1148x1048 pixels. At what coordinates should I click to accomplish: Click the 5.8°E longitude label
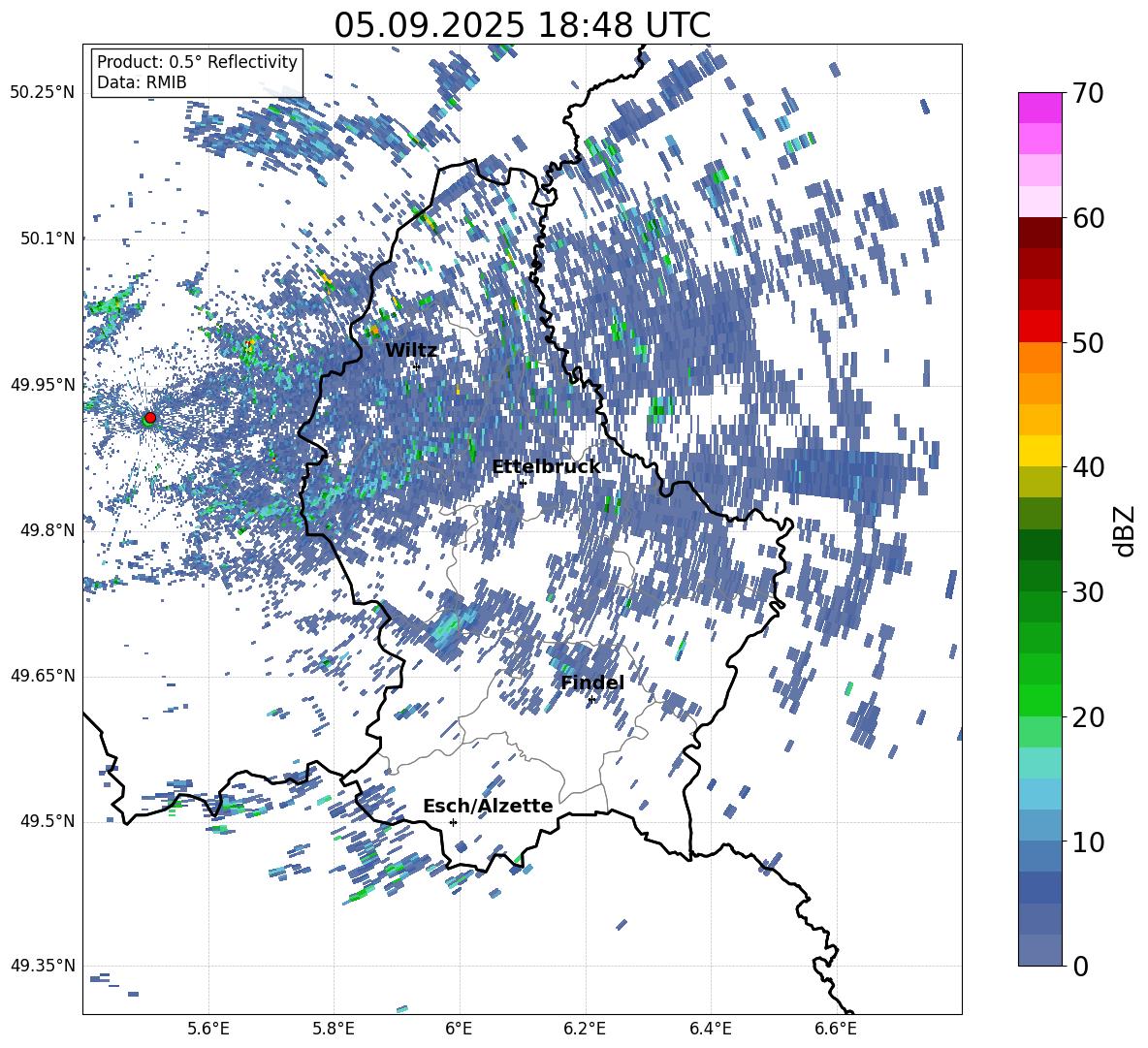click(334, 1029)
